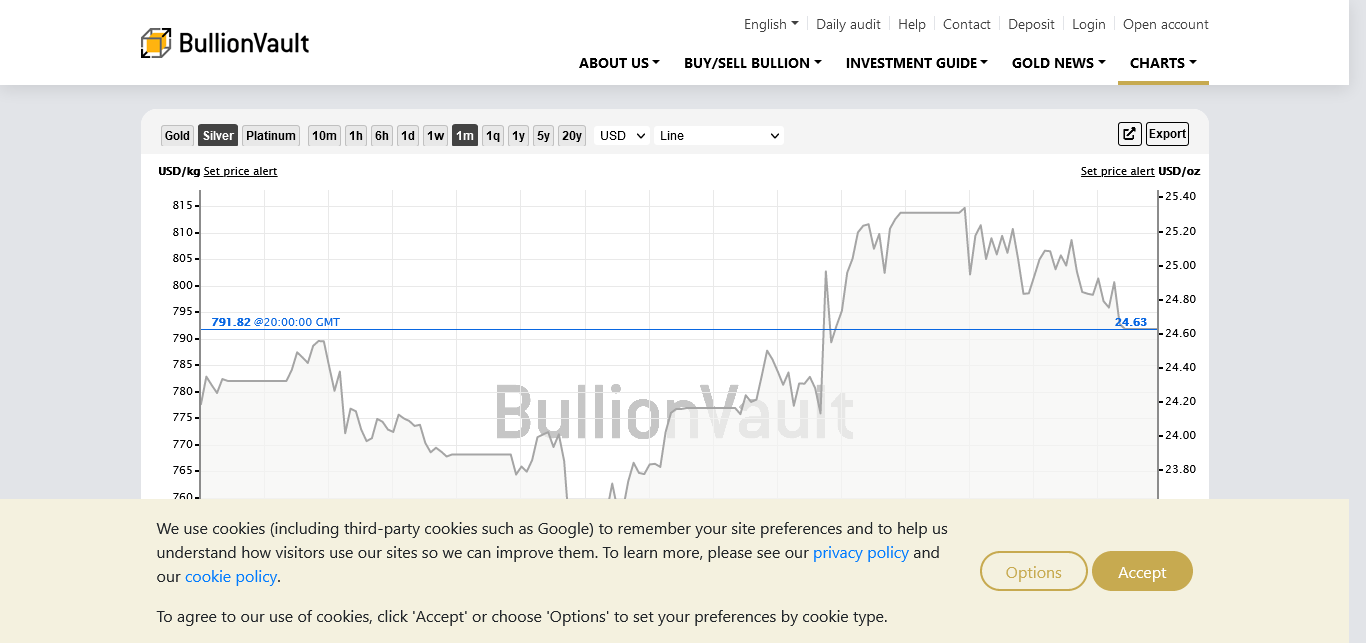Open the CHARTS menu
The height and width of the screenshot is (643, 1366).
pos(1163,63)
